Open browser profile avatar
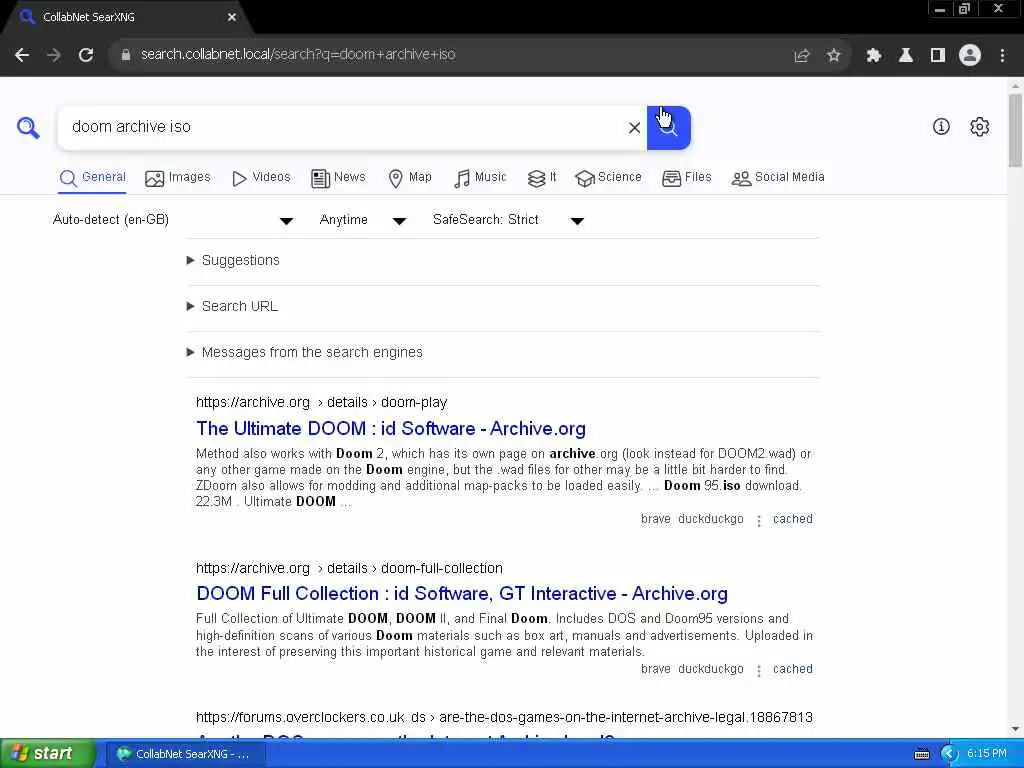 970,56
